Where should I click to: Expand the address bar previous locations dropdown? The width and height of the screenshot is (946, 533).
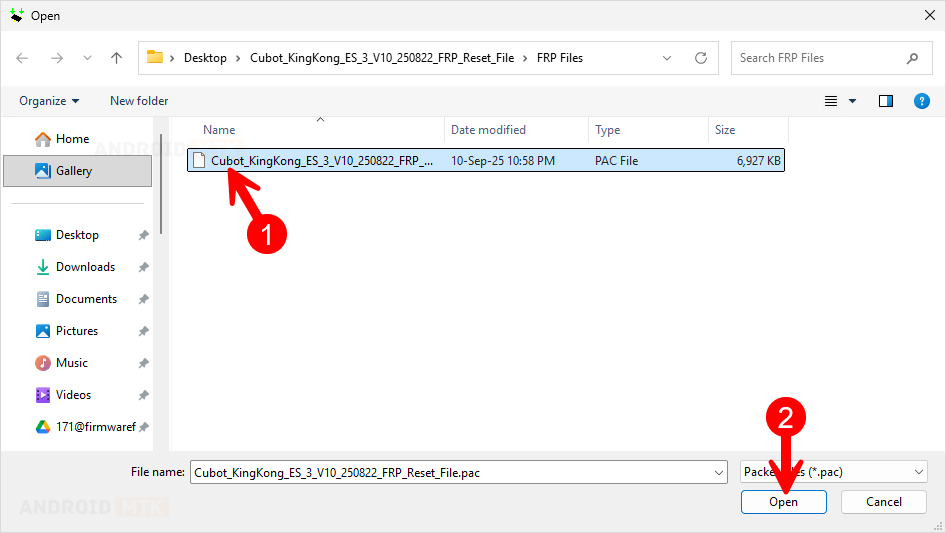[667, 58]
